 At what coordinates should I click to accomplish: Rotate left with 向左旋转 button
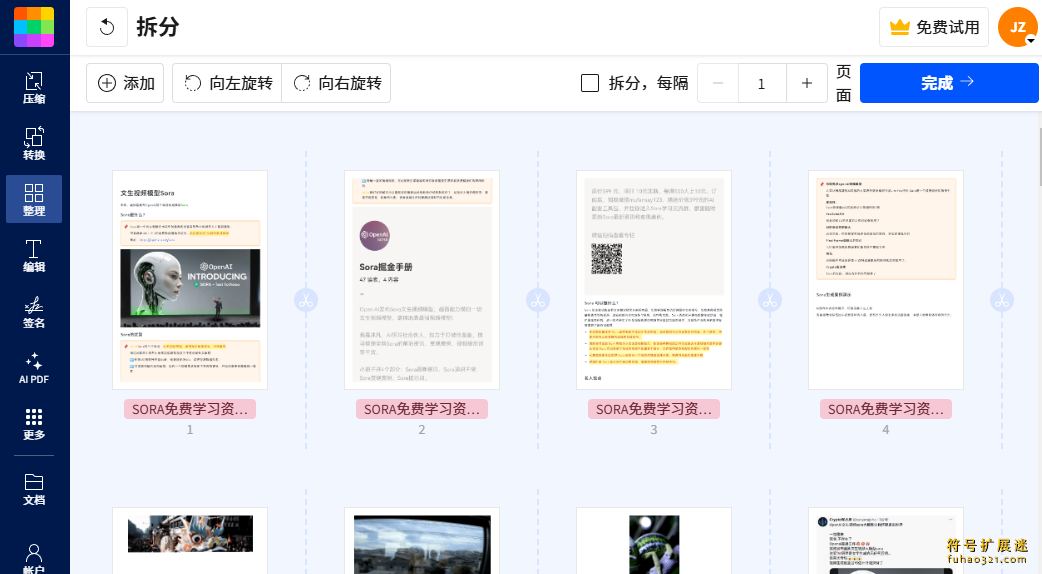pos(227,83)
